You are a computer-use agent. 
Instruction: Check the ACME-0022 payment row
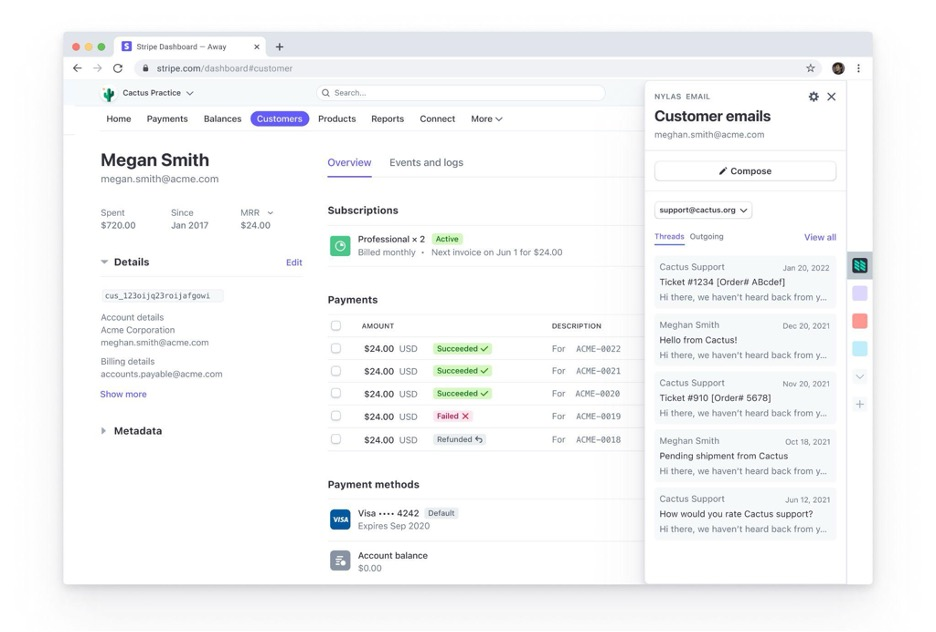point(336,348)
